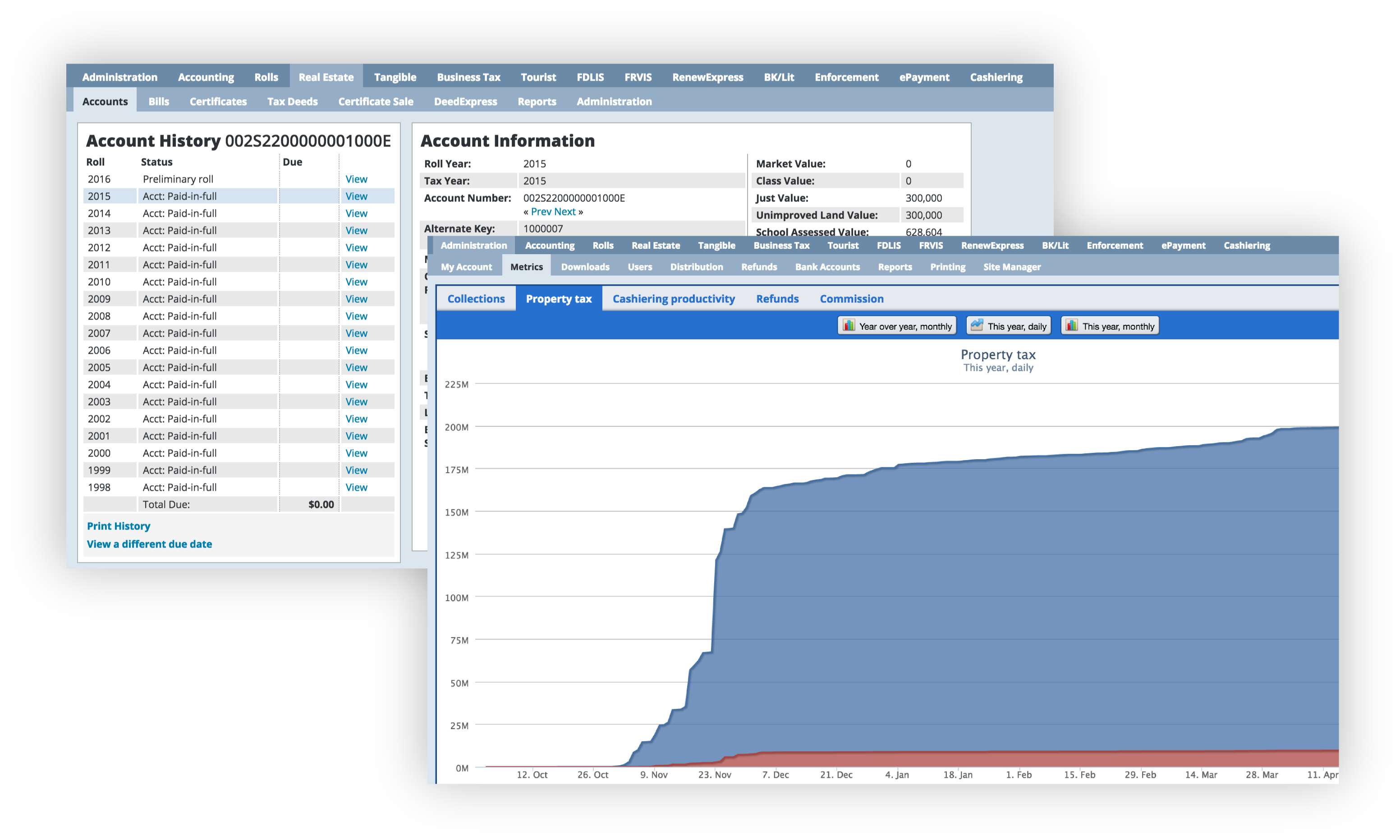Screen dimensions: 1400x840
Task: Switch to Property tax metrics tab
Action: [x=558, y=298]
